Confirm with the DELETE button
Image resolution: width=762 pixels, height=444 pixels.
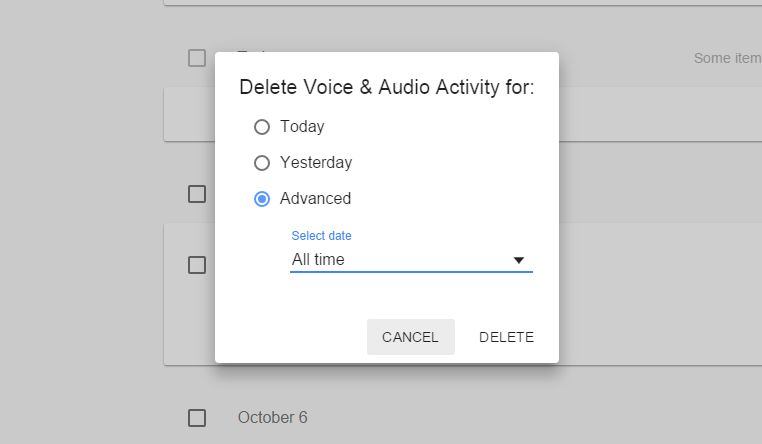click(x=506, y=337)
